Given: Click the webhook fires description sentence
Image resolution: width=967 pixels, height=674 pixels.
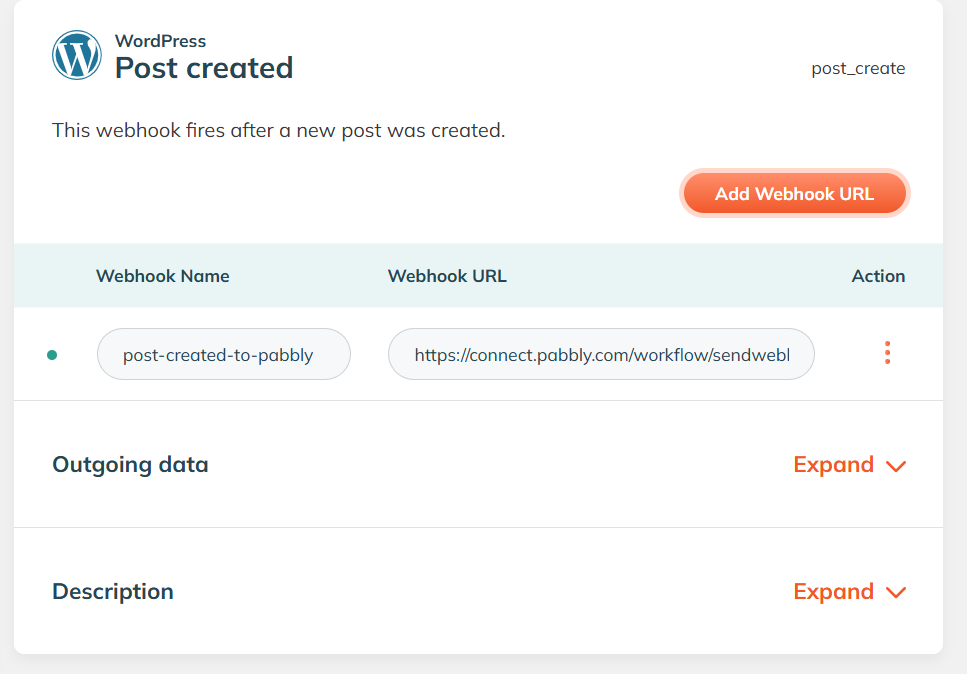Looking at the screenshot, I should pos(278,130).
